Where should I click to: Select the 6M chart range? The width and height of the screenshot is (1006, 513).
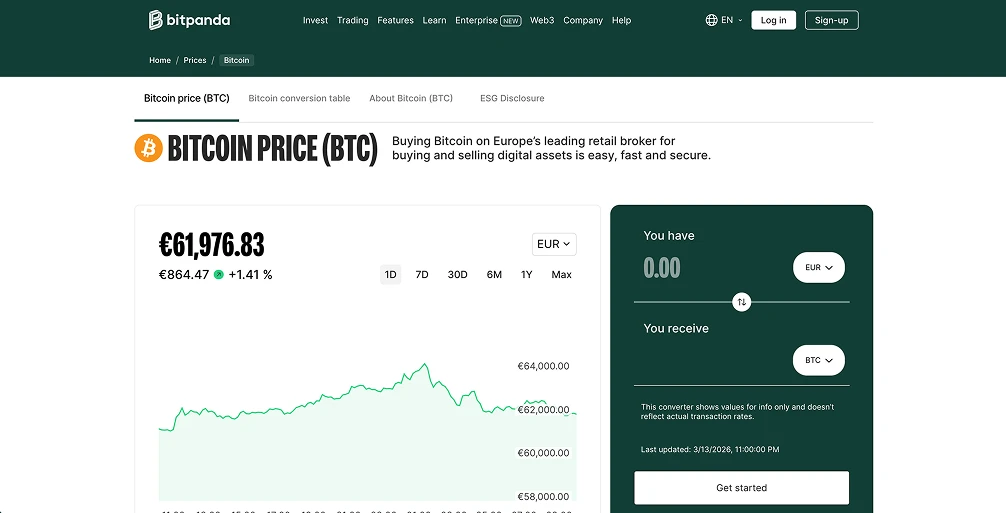pyautogui.click(x=494, y=274)
